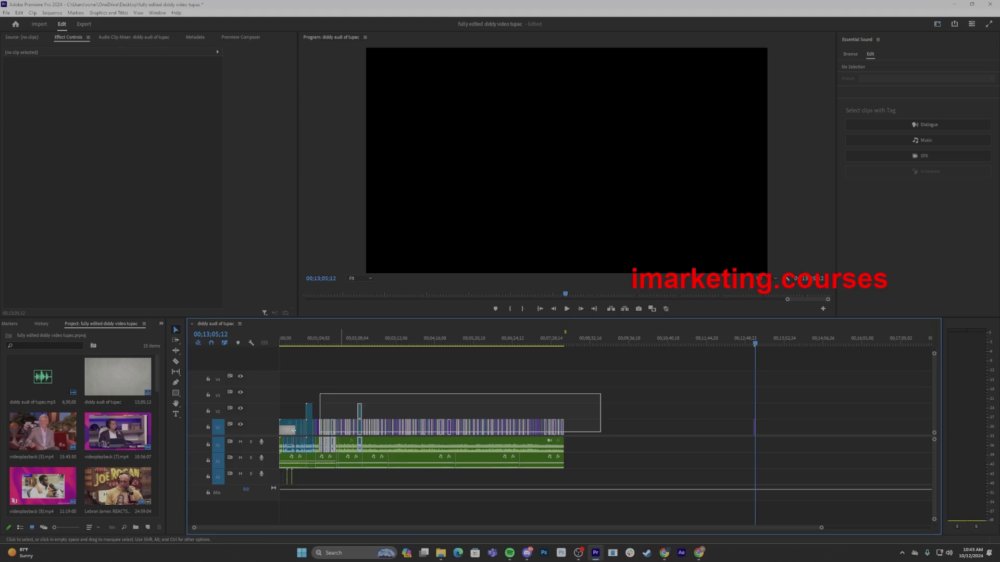Open the Markers menu

pyautogui.click(x=75, y=13)
